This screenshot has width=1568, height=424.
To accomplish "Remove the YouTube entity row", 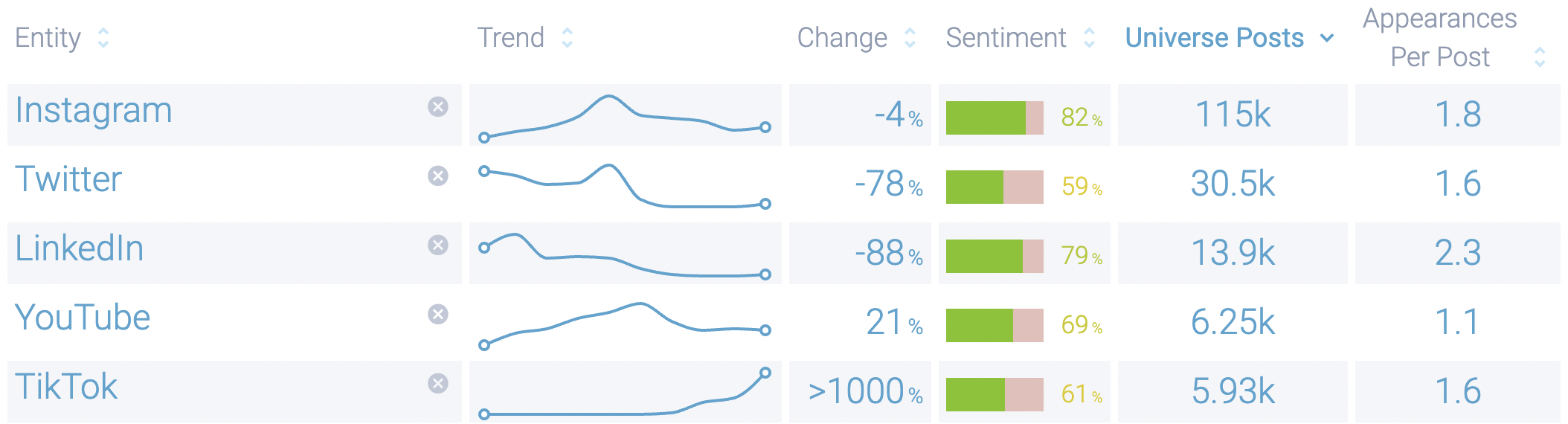I will (438, 315).
